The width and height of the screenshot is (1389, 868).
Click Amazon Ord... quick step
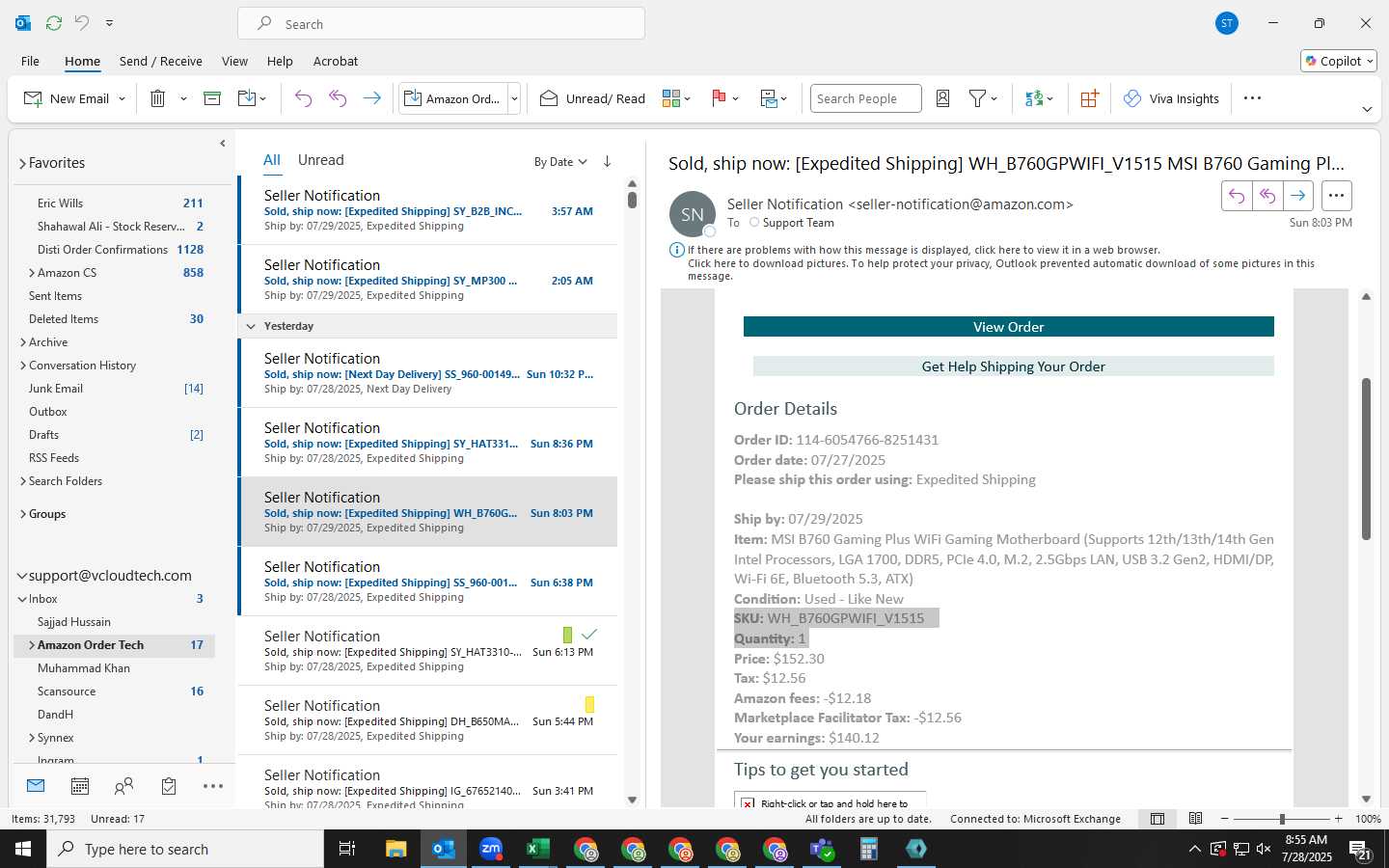click(x=453, y=98)
